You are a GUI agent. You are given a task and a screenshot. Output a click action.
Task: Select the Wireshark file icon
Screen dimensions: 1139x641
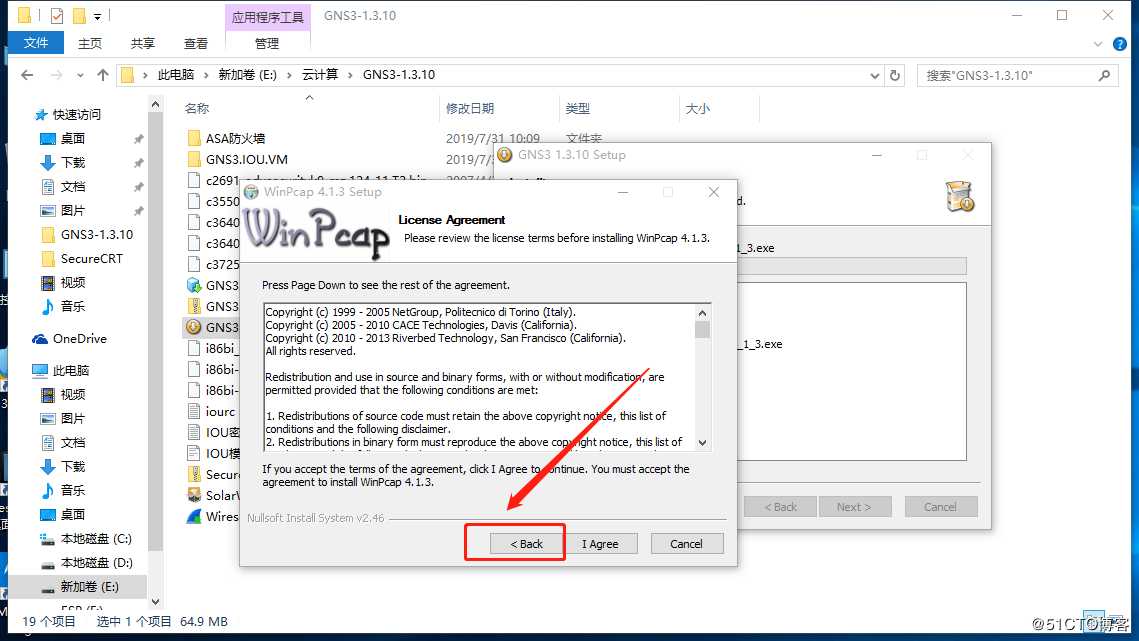(194, 517)
